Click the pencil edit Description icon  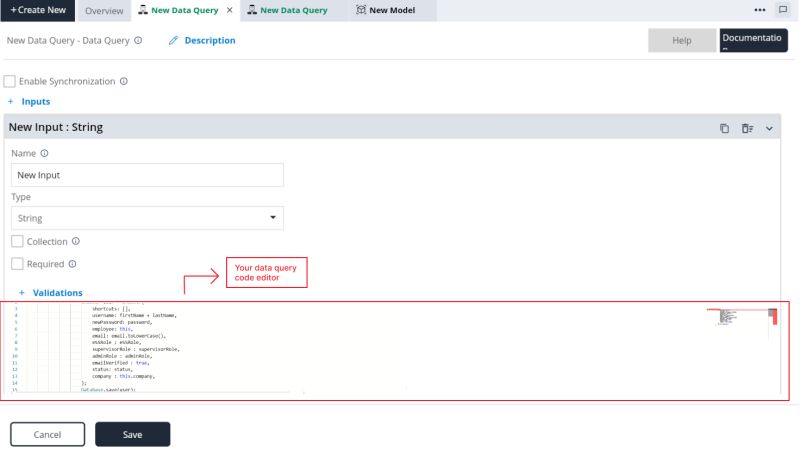click(x=173, y=40)
